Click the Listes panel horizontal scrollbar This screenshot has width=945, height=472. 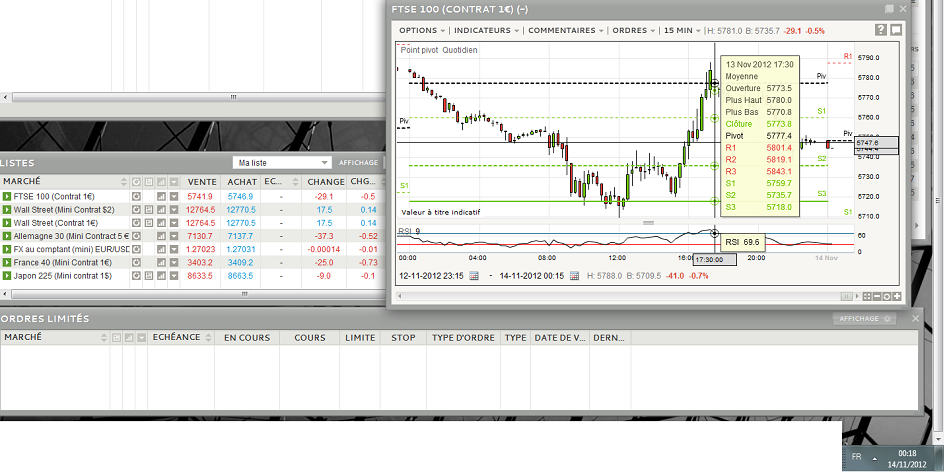tap(199, 294)
